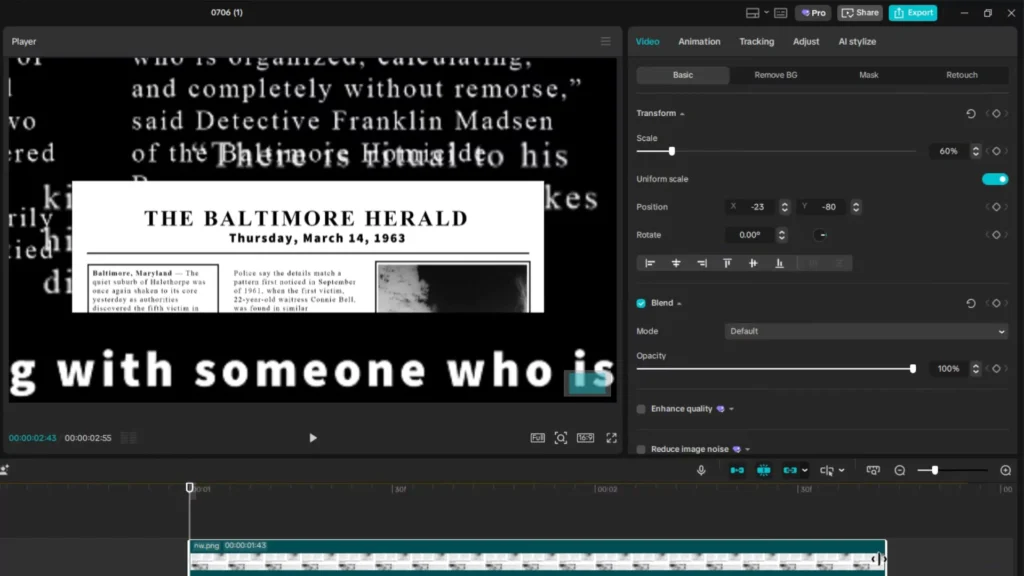Add a keyframe for Opacity
Screen dimensions: 1024x576
click(x=996, y=369)
